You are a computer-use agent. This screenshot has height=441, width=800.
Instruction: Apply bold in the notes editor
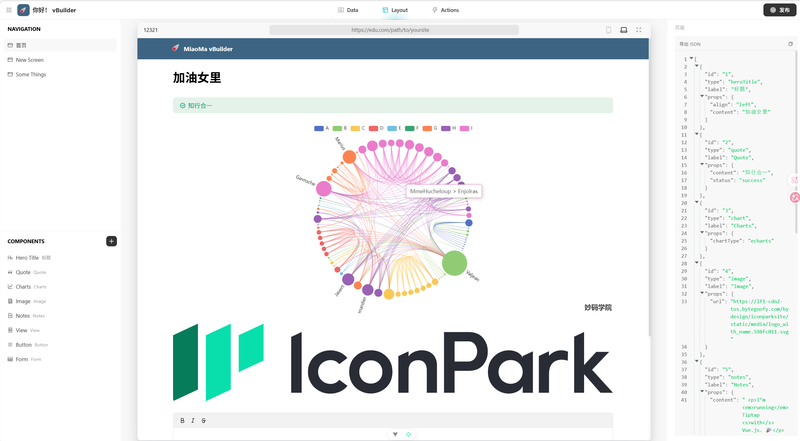[182, 421]
